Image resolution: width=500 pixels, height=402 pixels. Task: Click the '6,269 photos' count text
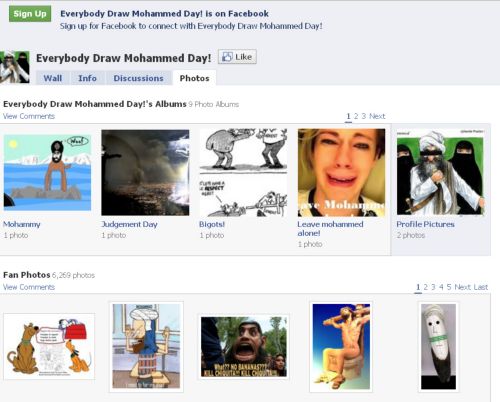(73, 275)
